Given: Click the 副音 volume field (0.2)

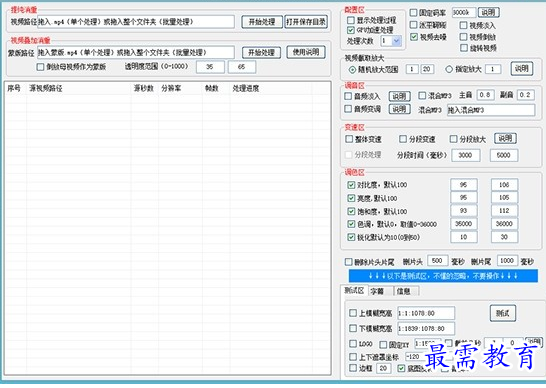Looking at the screenshot, I should tap(525, 95).
